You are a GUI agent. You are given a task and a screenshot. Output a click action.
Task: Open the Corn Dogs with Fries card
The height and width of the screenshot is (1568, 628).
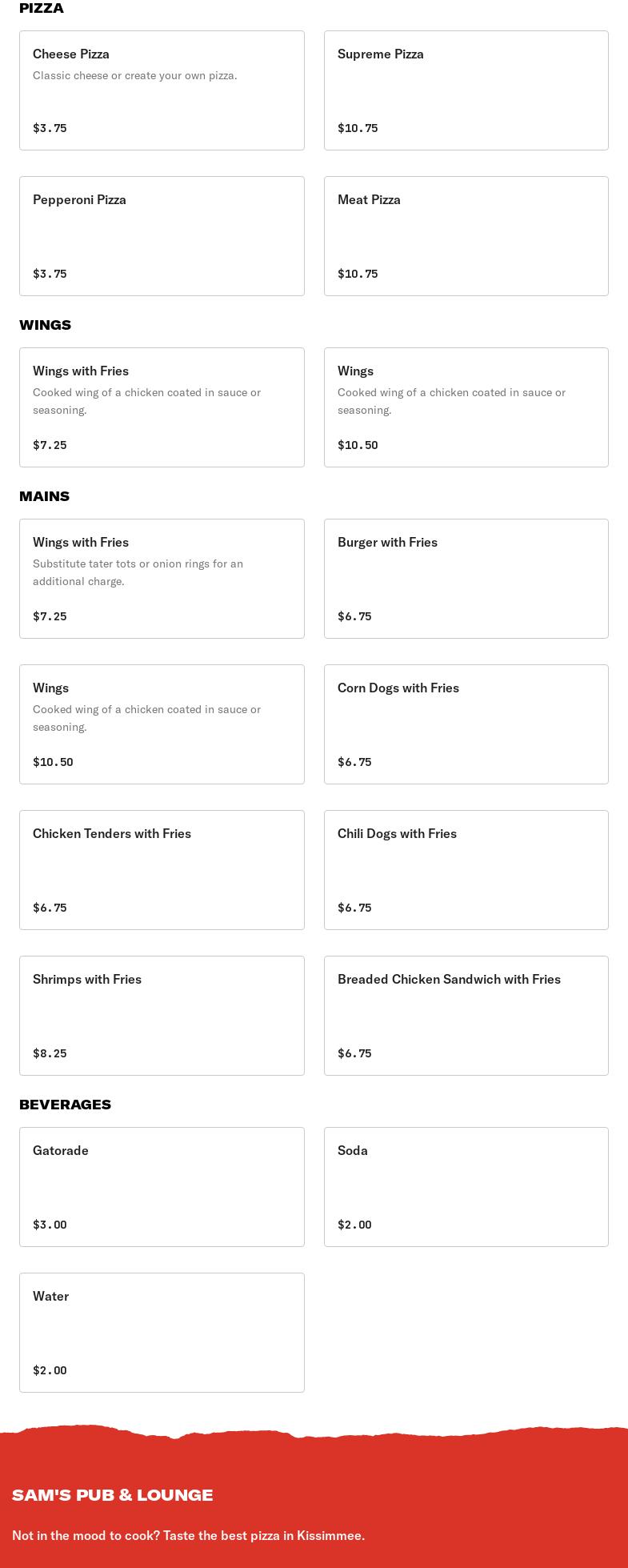466,724
